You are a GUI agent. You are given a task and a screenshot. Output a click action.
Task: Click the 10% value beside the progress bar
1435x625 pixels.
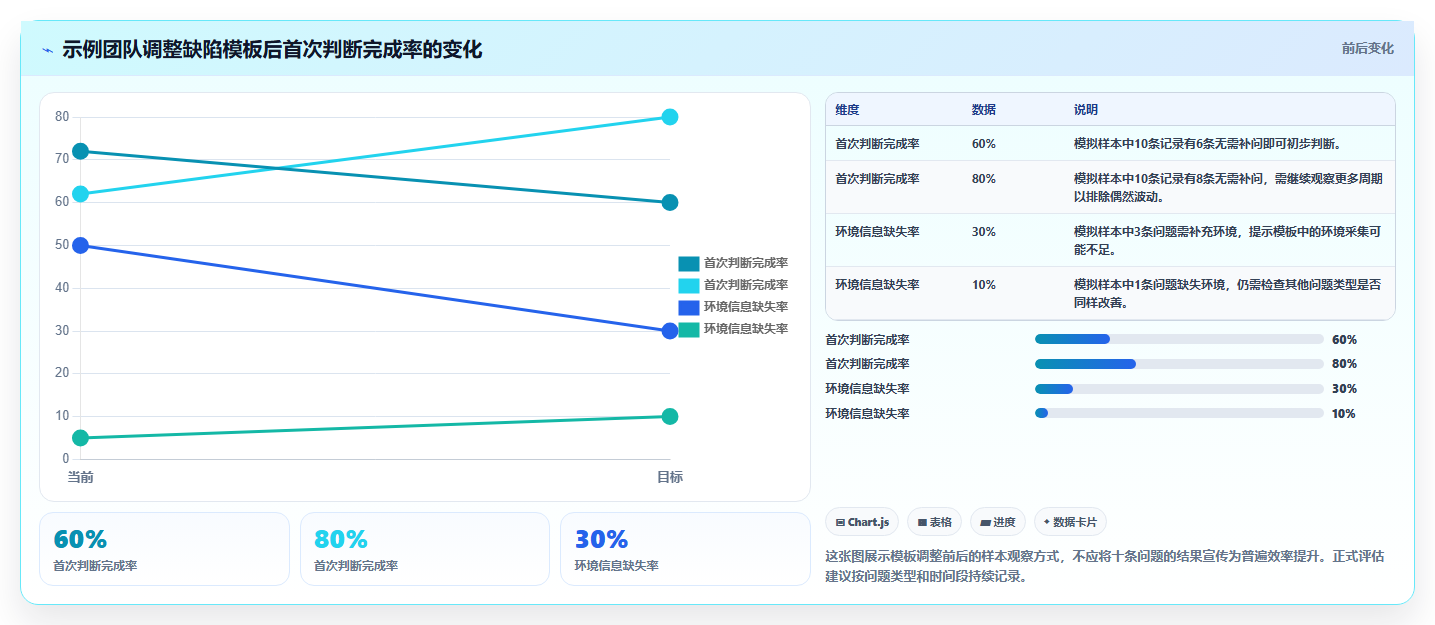(x=1344, y=414)
